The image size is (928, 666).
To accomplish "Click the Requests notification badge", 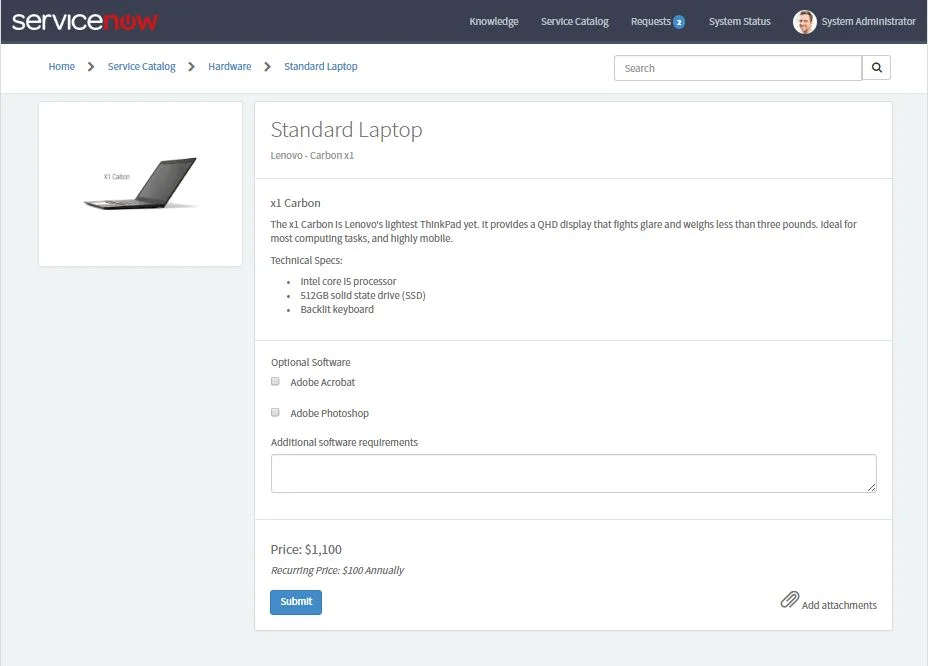I will click(681, 20).
